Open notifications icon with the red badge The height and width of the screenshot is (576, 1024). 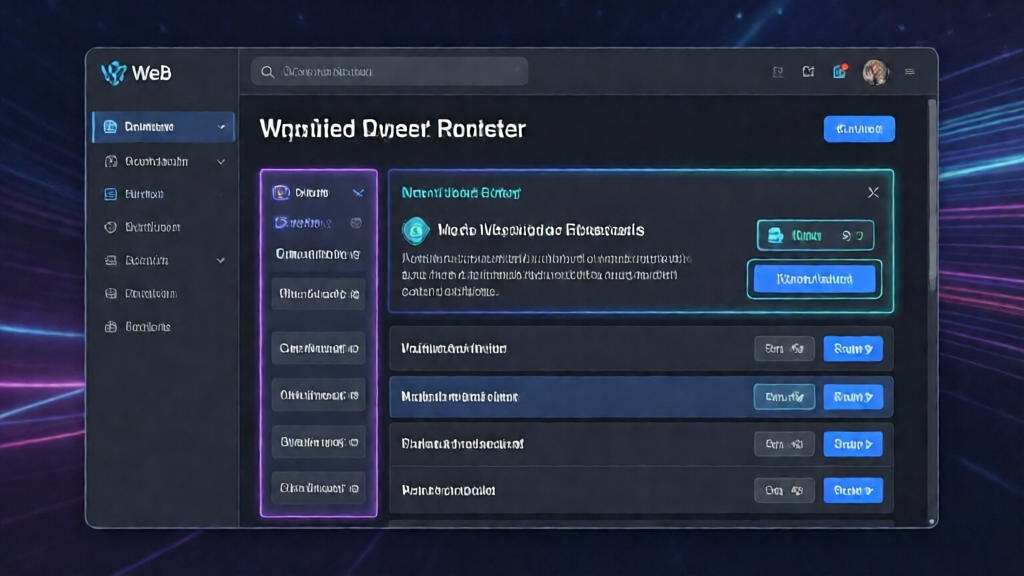(x=840, y=72)
